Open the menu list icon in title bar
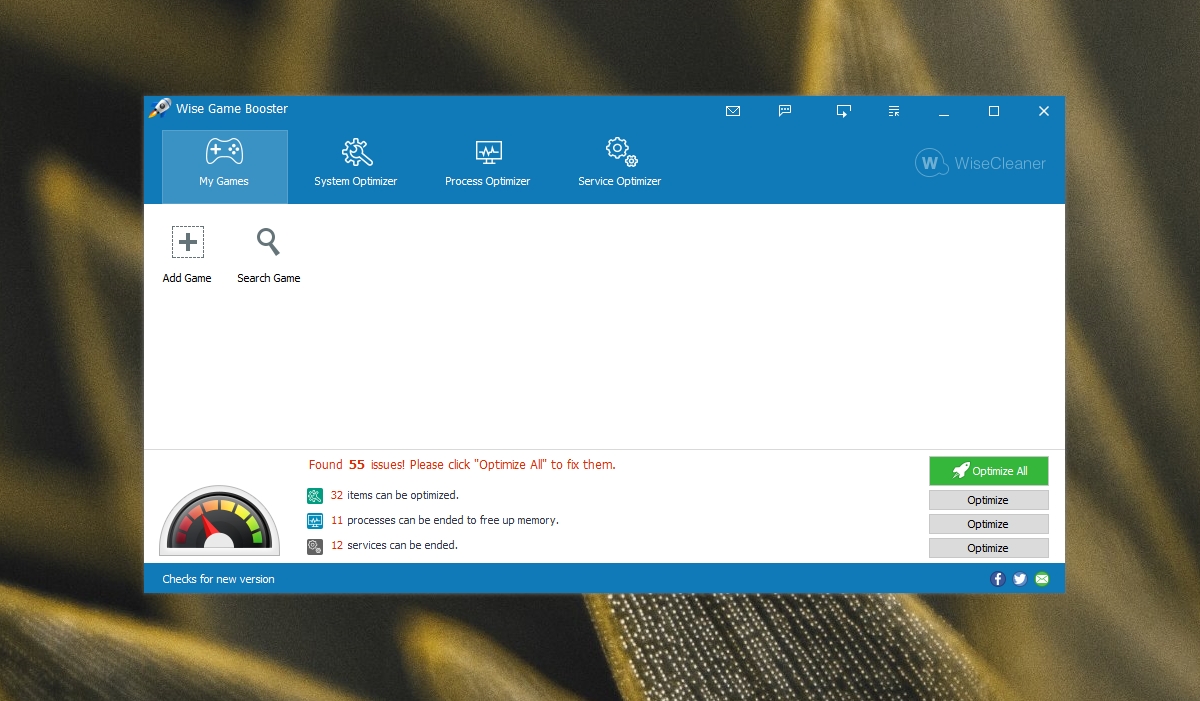 (894, 111)
